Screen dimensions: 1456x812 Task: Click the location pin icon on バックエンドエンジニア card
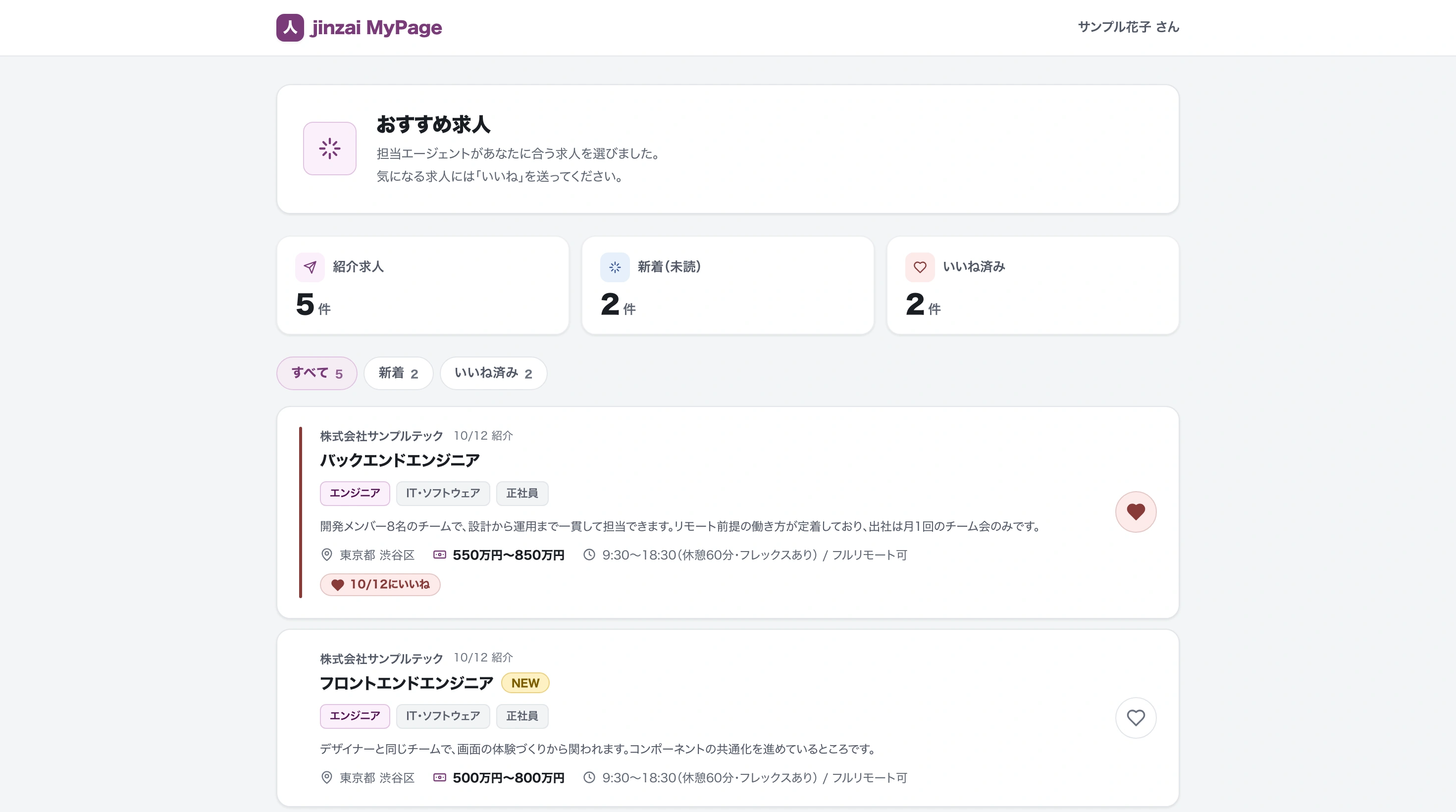[x=327, y=555]
